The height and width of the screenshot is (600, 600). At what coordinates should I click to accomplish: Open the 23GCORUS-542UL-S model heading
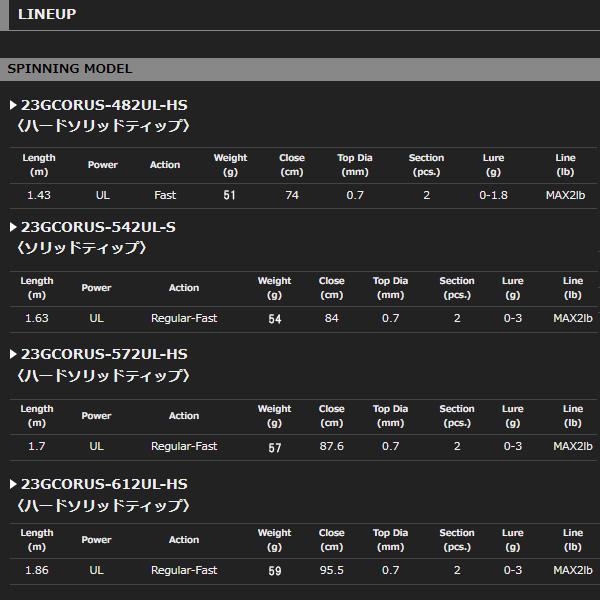(98, 227)
